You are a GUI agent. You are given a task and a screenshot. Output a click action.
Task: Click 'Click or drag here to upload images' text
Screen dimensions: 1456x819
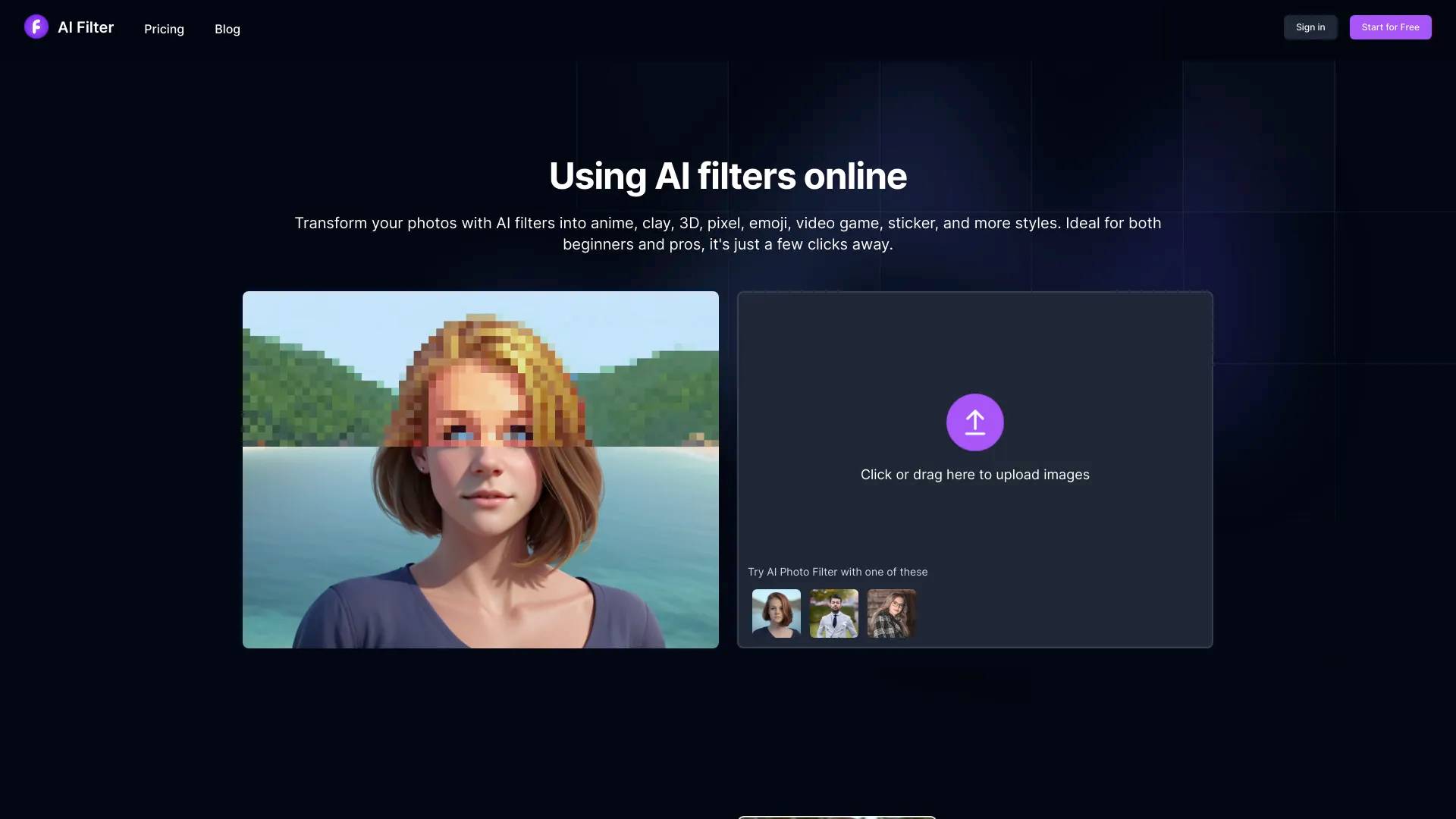point(974,475)
